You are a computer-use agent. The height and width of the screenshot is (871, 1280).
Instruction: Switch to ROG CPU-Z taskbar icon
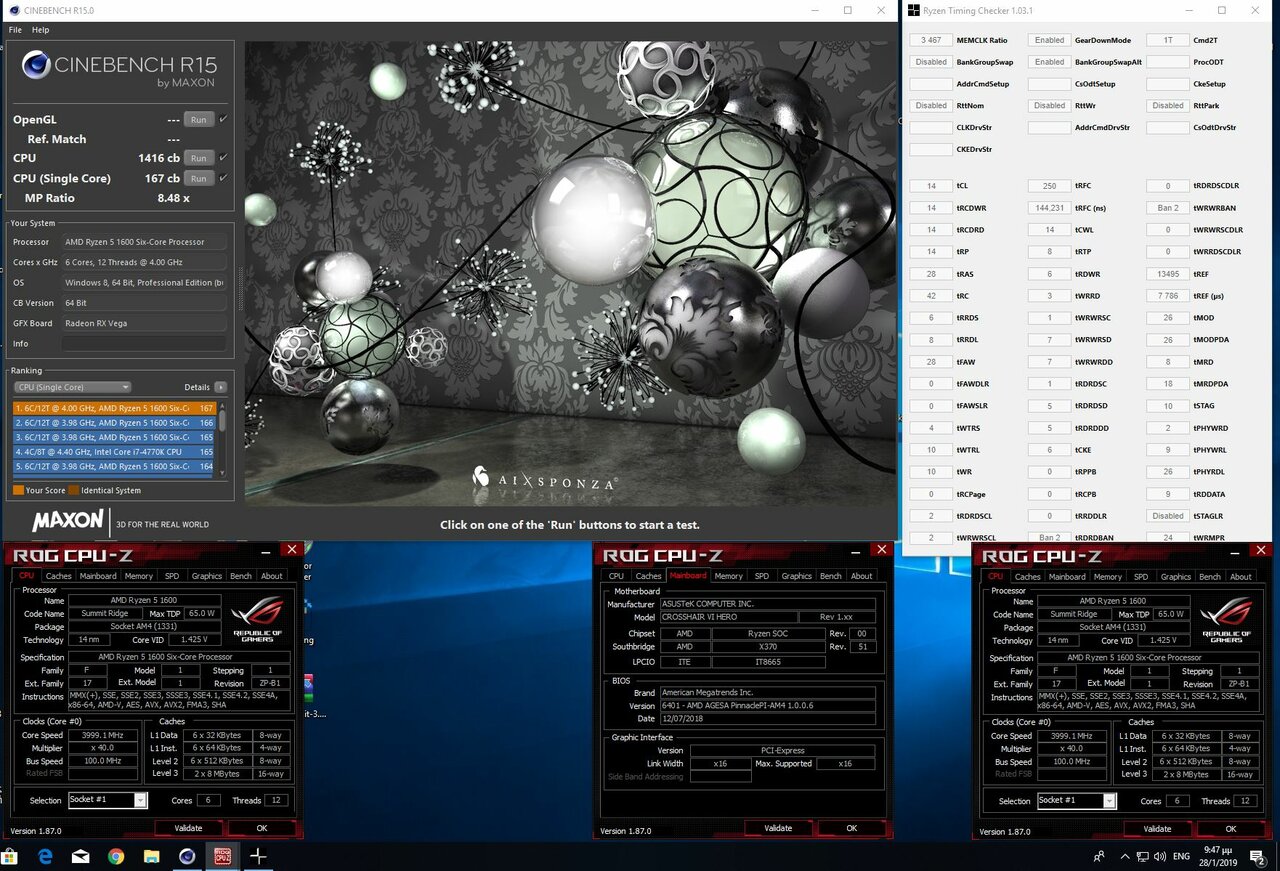point(222,856)
